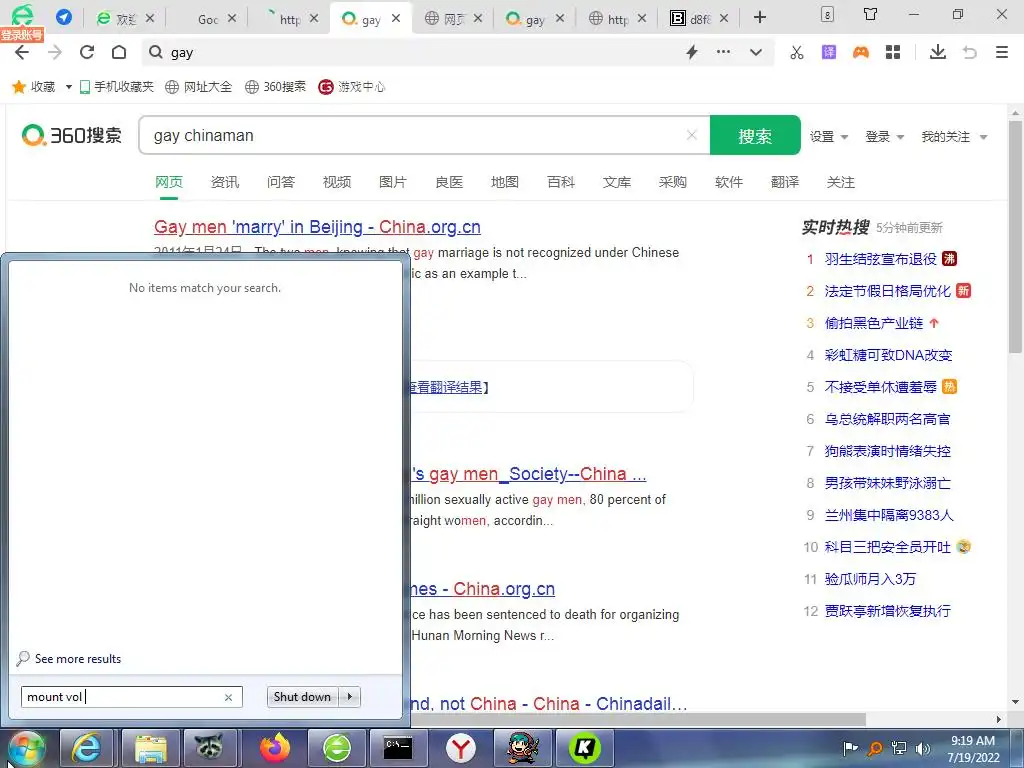Open hot search 彩虹糖可致DNA改变
Screen dimensions: 1024x768
[x=888, y=355]
